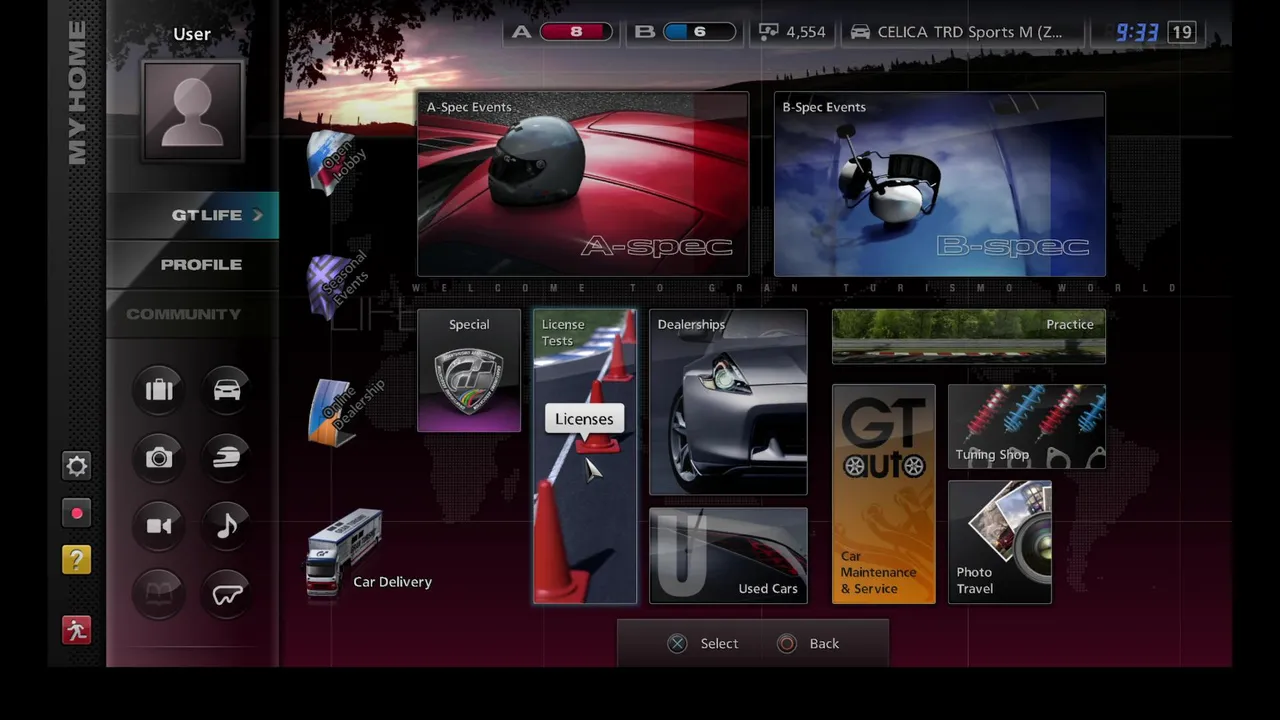The height and width of the screenshot is (720, 1280).
Task: Open the License Tests tile
Action: tap(585, 457)
